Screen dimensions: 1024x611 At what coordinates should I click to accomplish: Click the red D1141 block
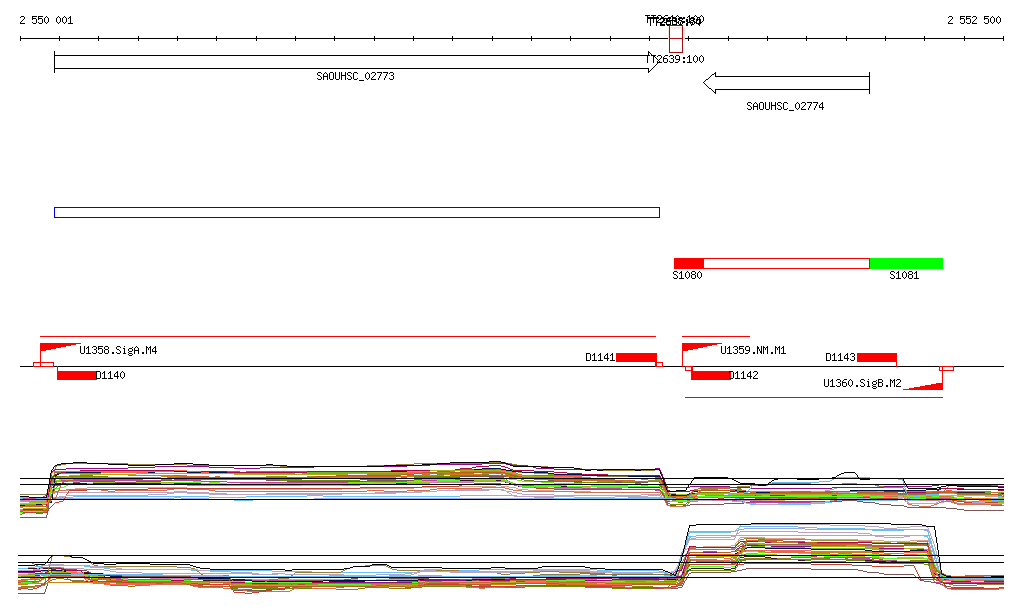coord(636,357)
